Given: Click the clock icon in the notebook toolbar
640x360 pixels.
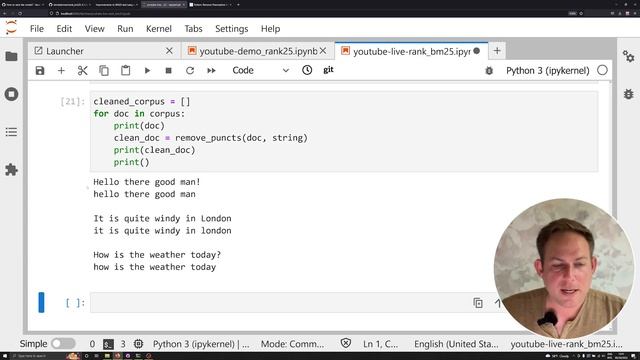Looking at the screenshot, I should coord(307,70).
